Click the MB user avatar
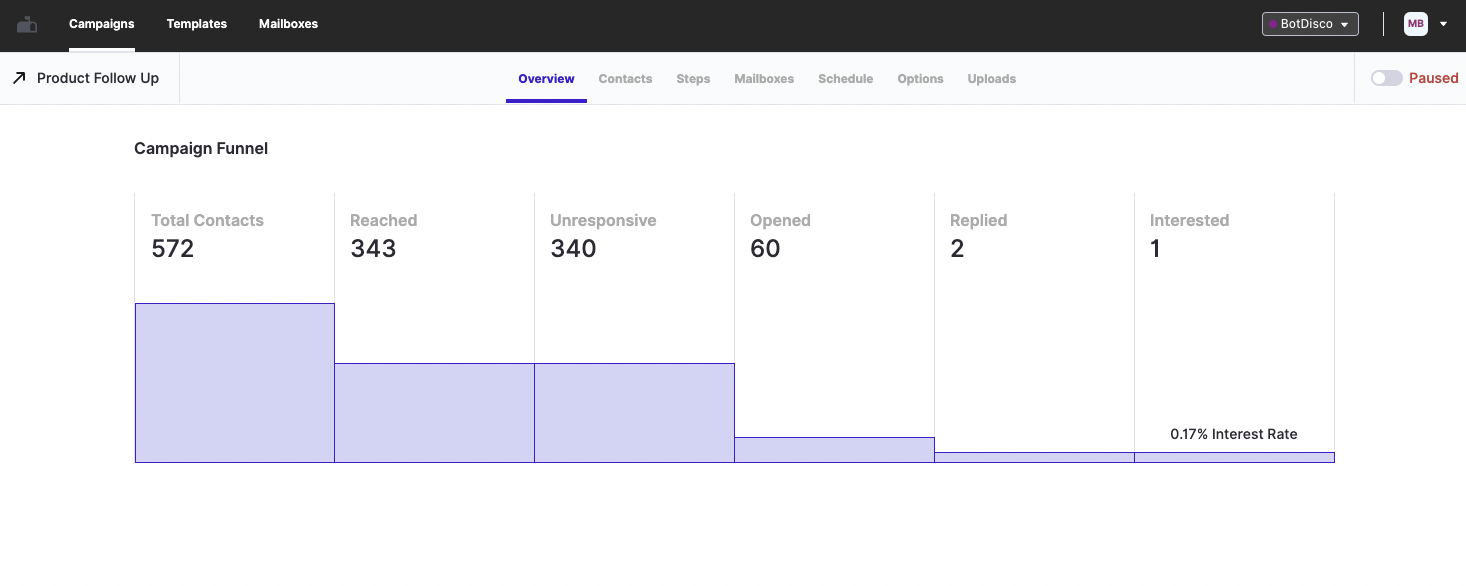This screenshot has height=586, width=1466. click(1415, 24)
